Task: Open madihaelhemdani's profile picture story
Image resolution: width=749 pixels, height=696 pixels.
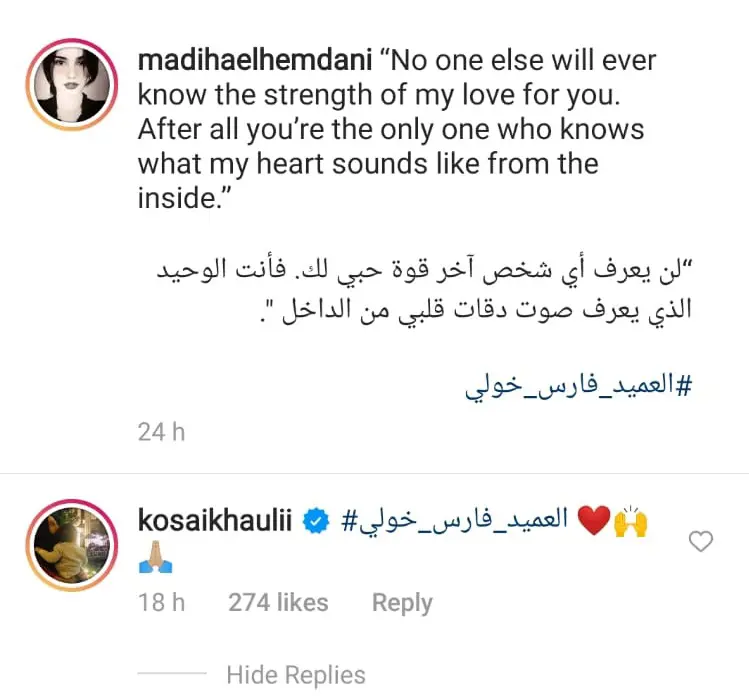Action: click(72, 85)
